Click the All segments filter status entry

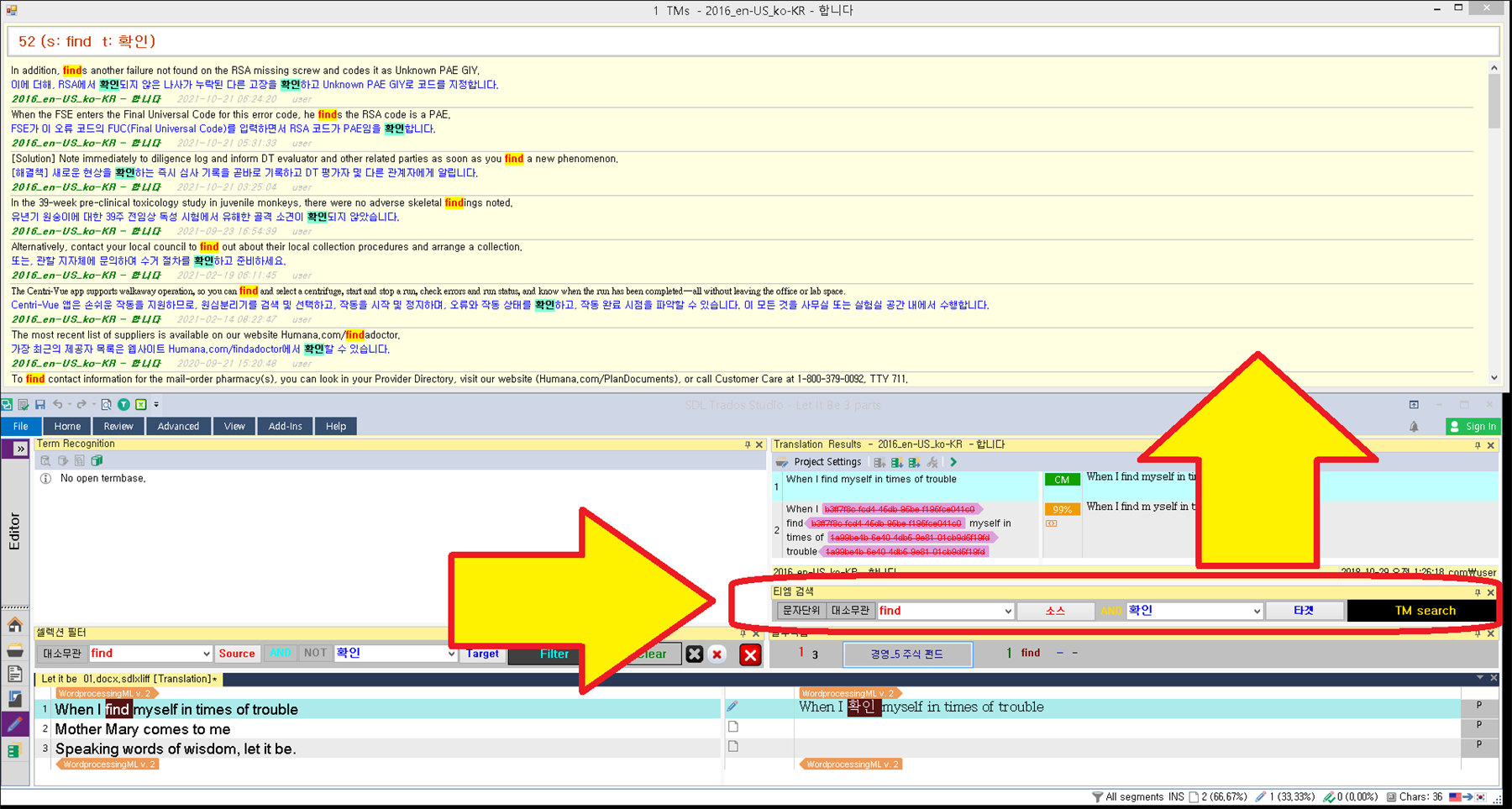pyautogui.click(x=1127, y=796)
